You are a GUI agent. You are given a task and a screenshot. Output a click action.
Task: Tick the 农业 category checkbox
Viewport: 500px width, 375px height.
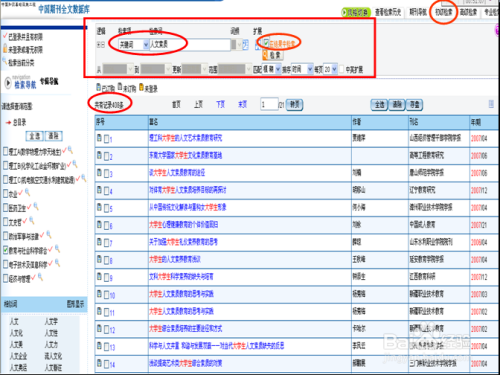click(5, 193)
